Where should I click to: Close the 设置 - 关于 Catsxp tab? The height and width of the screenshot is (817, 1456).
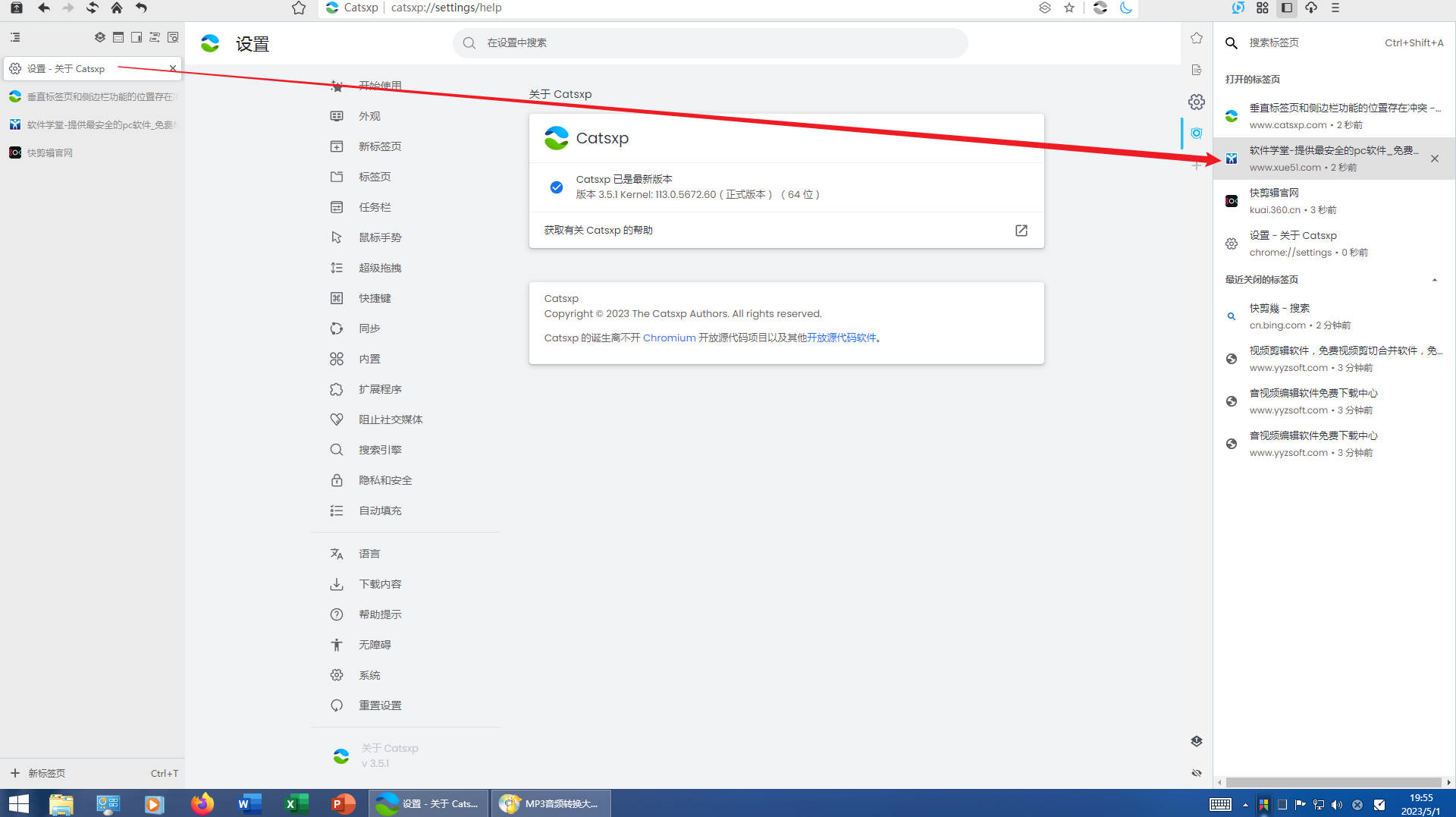pos(173,68)
